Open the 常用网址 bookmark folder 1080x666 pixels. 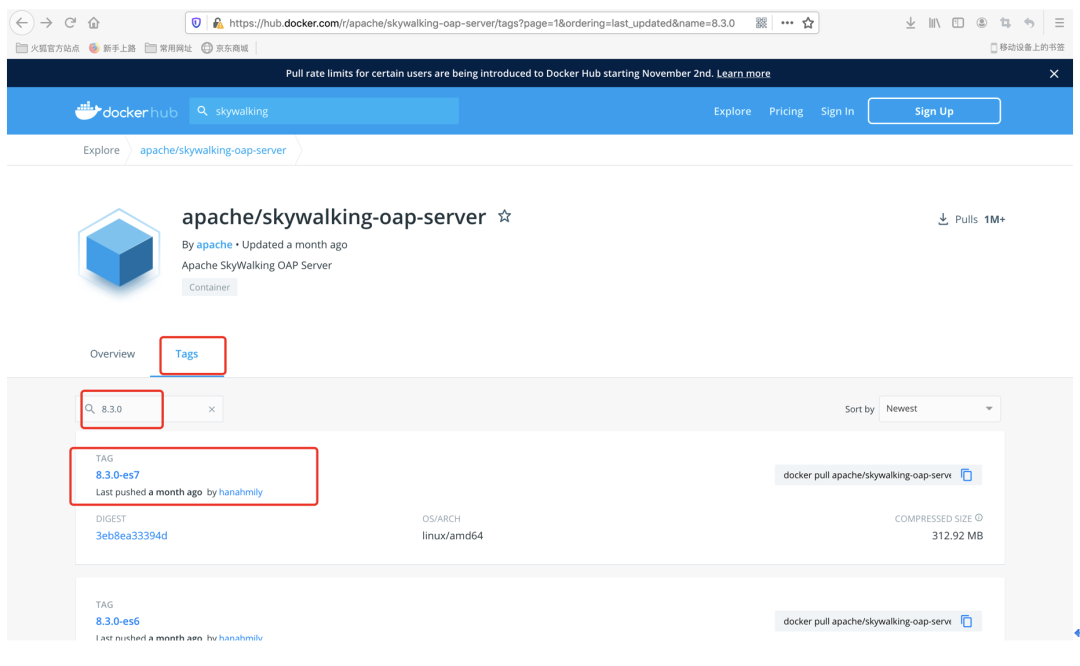click(169, 48)
